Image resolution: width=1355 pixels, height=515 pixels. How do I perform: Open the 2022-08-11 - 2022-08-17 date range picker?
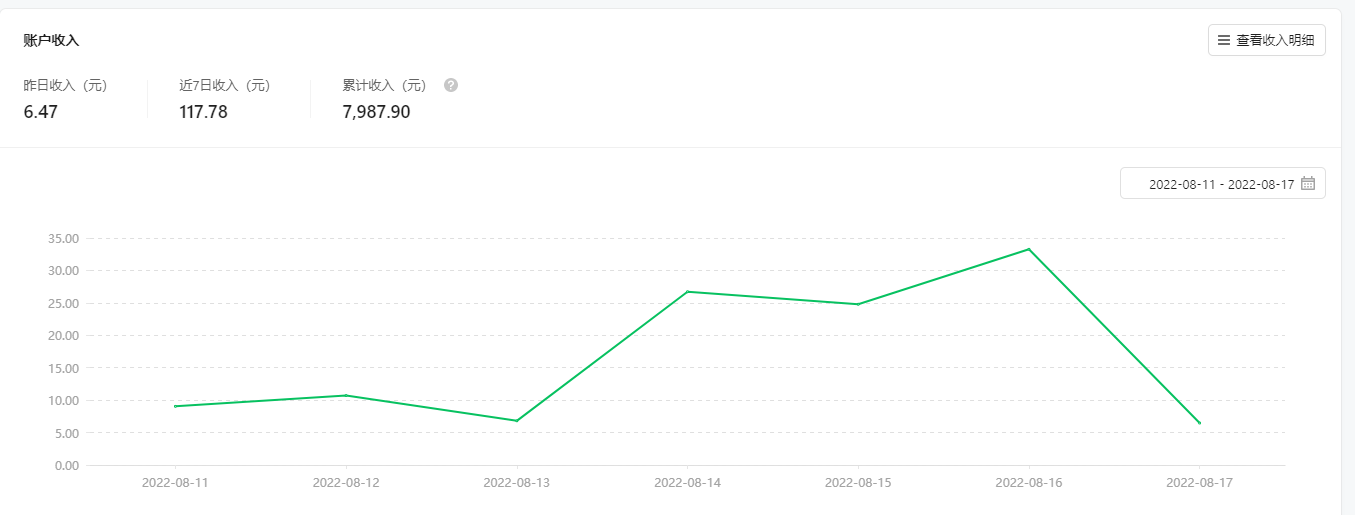point(1221,184)
